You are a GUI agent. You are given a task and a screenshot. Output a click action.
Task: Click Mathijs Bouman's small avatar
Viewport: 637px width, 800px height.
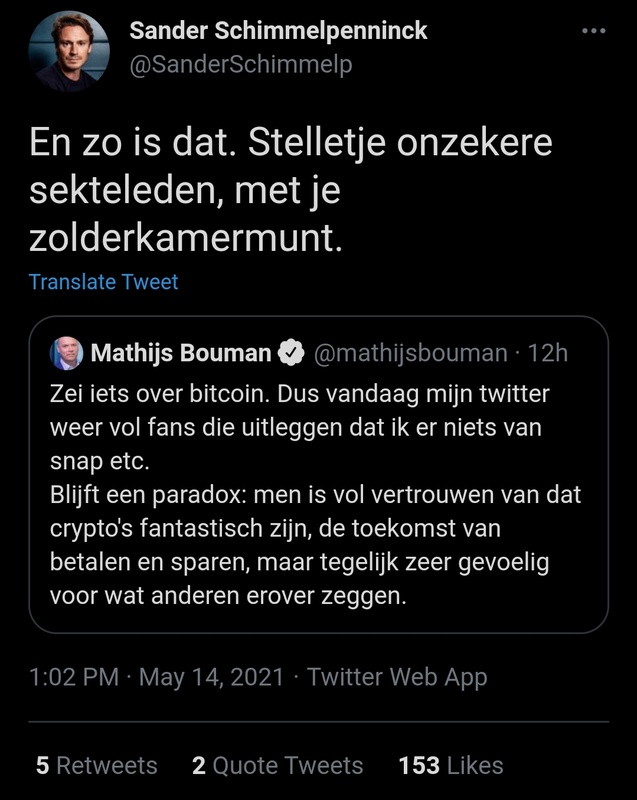point(66,352)
